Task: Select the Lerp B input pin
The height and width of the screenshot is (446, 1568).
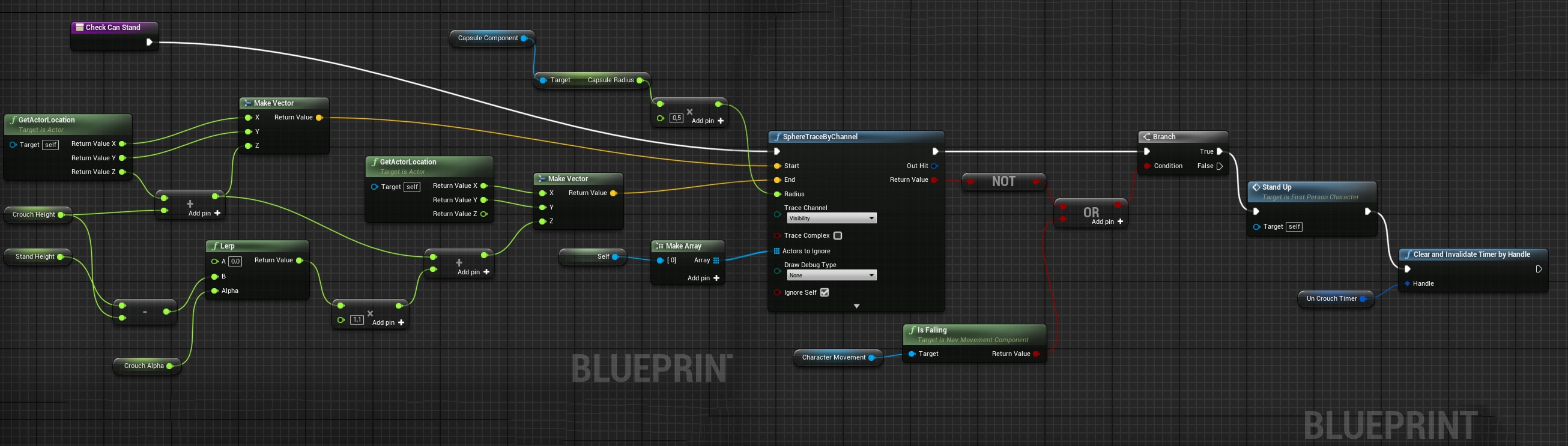Action: [x=215, y=276]
